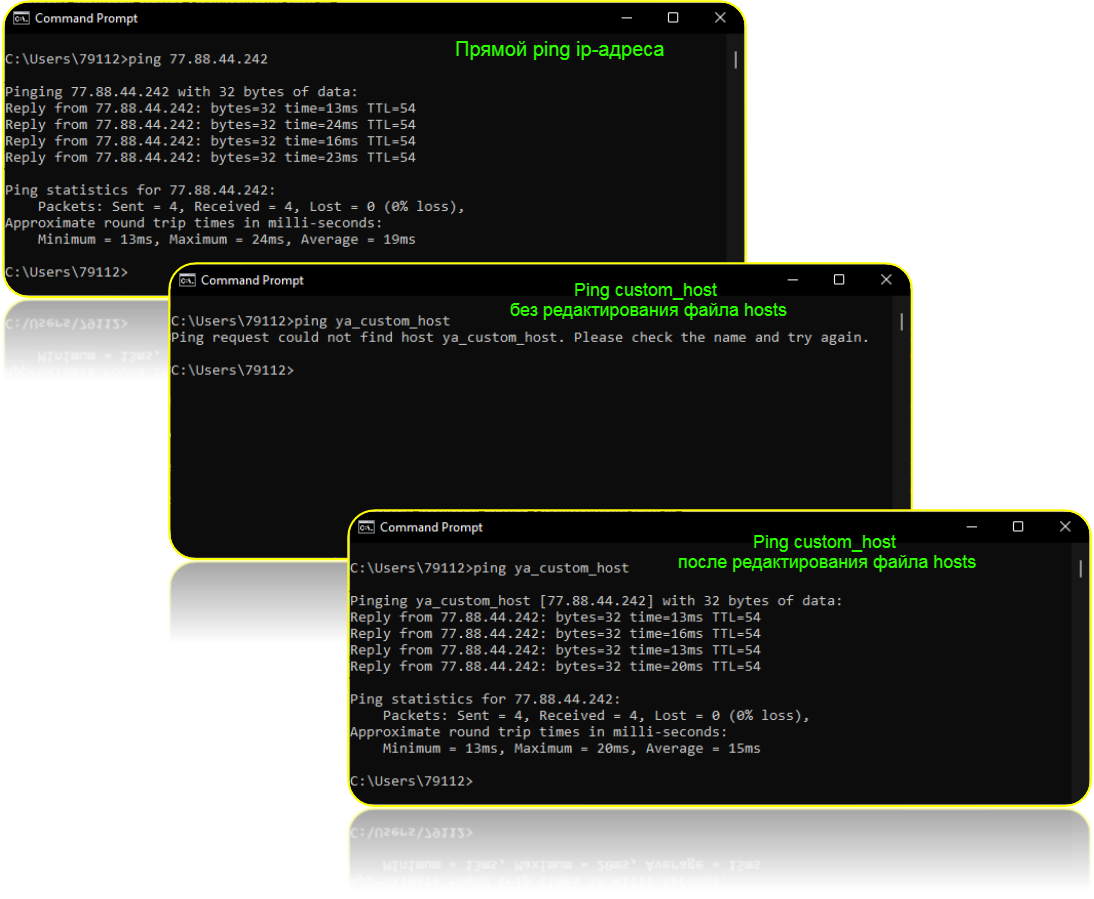Click the reply line with time=23ms
This screenshot has height=899, width=1094.
210,158
